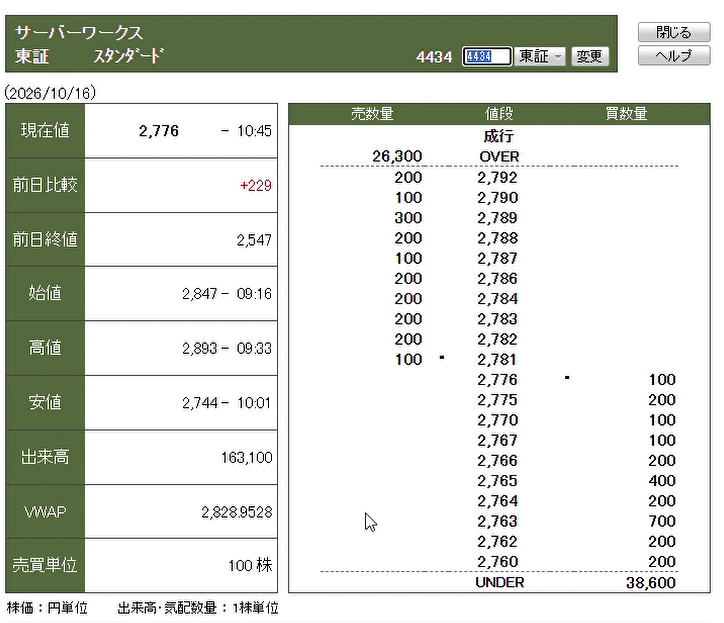Click the 現在値 row label
Screen dimensions: 724x623
[45, 131]
